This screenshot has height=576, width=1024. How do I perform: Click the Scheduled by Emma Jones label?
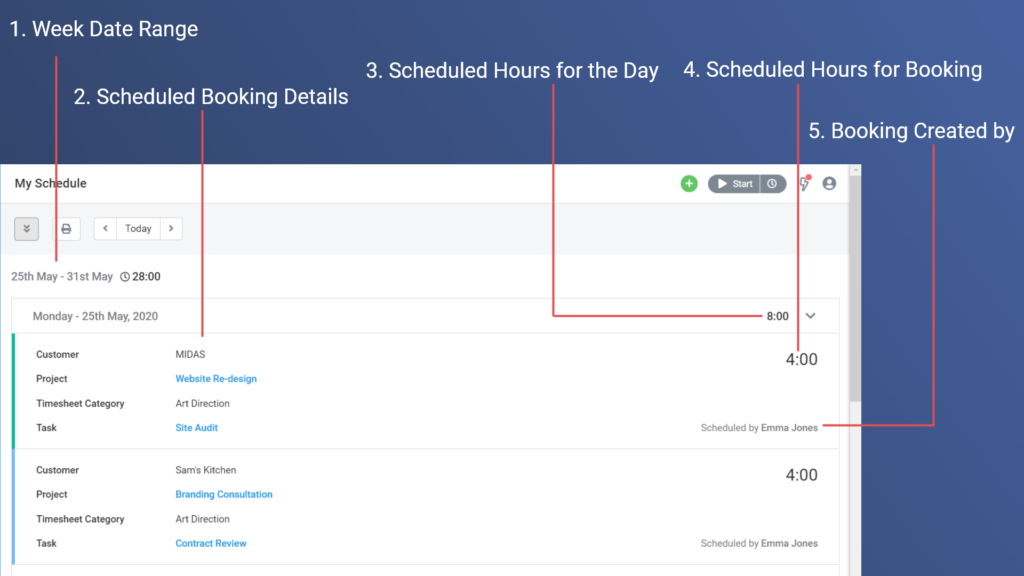(x=759, y=427)
